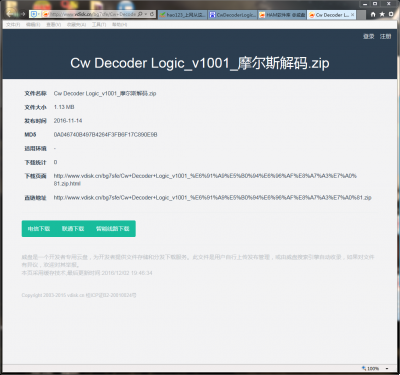
Task: Open the 收藏夹(A) menu
Action: pyautogui.click(x=76, y=25)
